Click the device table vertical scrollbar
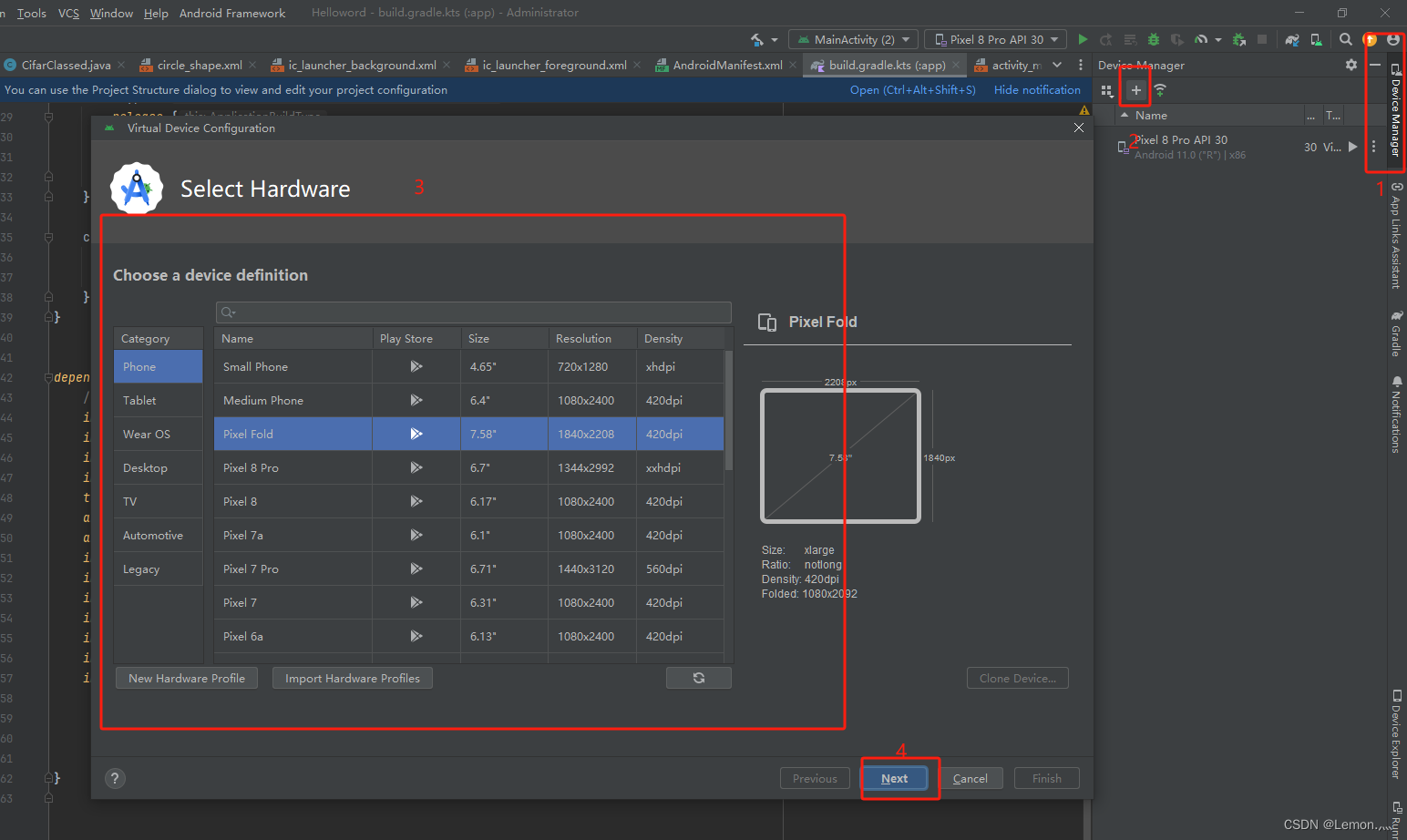This screenshot has height=840, width=1407. [728, 410]
